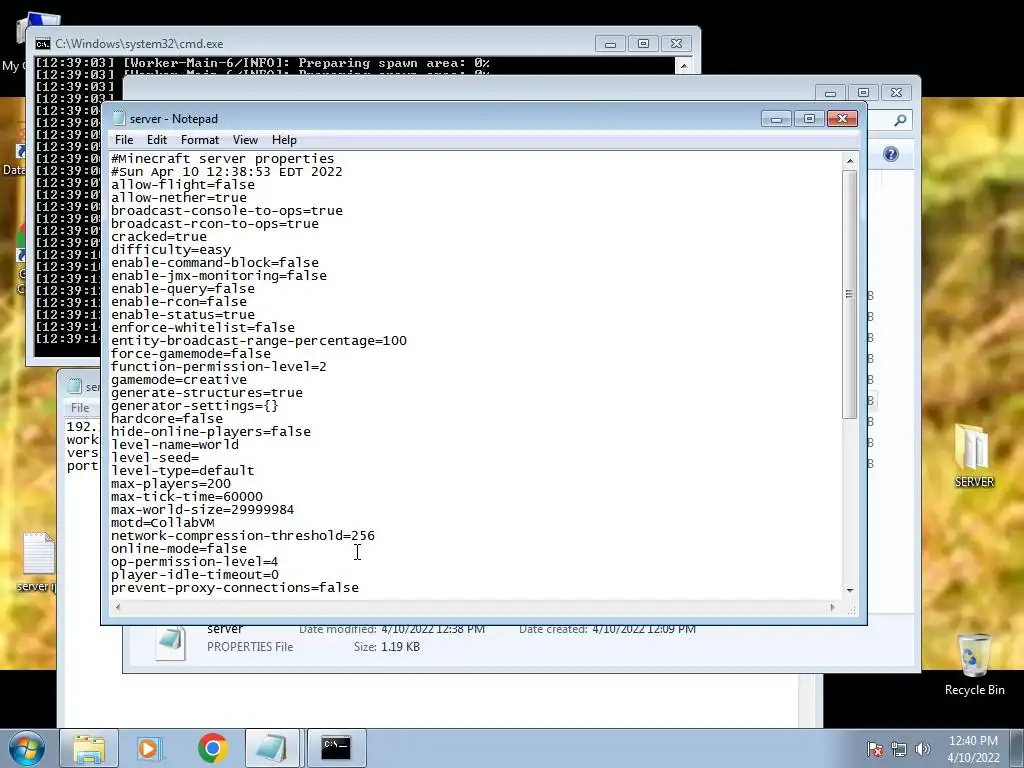The image size is (1024, 768).
Task: Open File Explorer from the taskbar
Action: coord(89,748)
